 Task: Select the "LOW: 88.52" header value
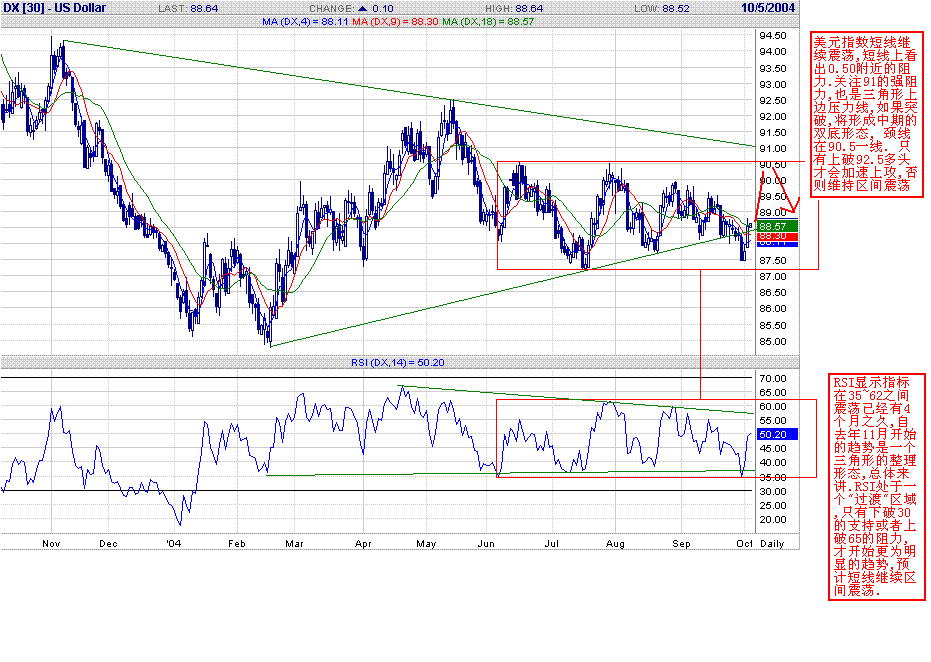coord(661,9)
